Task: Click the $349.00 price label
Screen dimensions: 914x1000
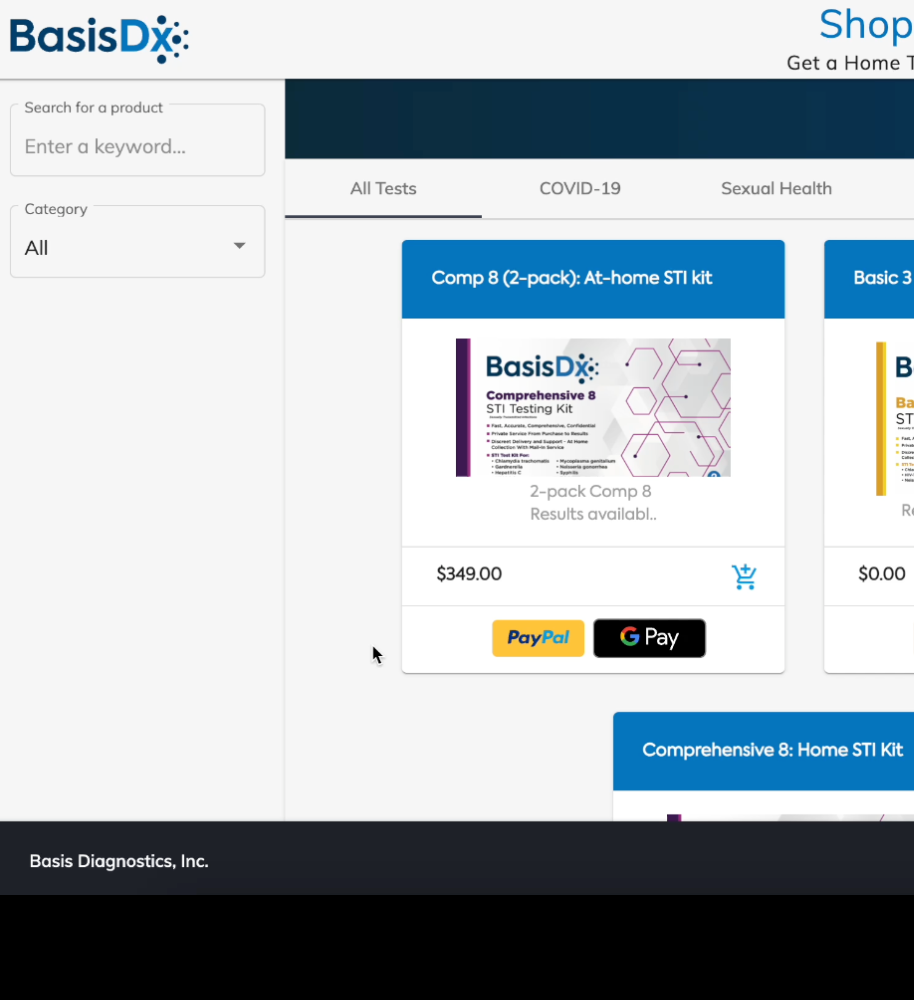Action: (x=469, y=574)
